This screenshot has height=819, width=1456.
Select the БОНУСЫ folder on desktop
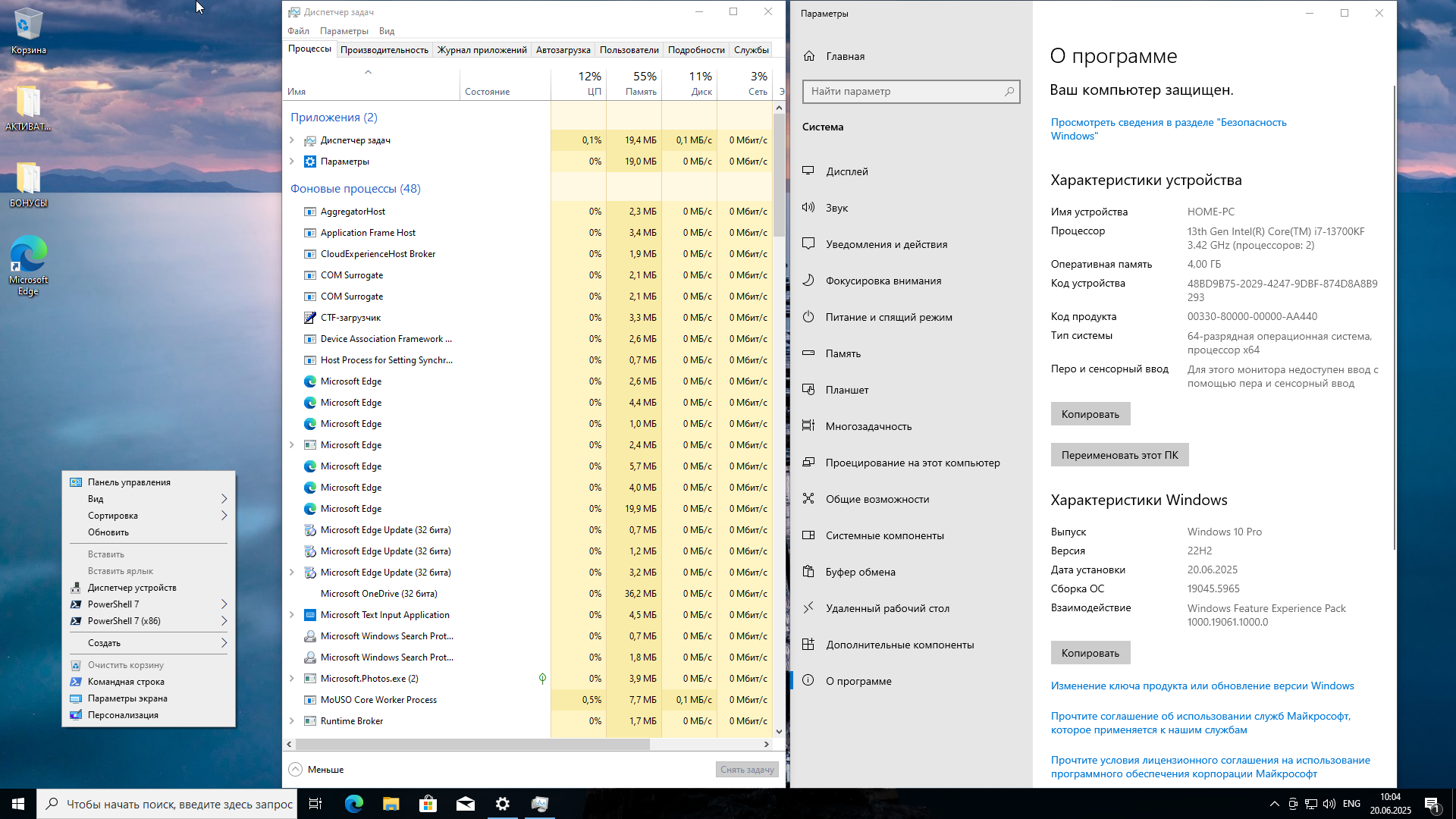click(28, 185)
